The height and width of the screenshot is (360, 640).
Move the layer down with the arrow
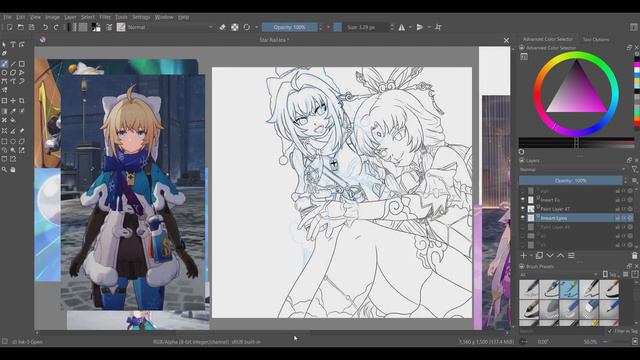click(x=550, y=256)
